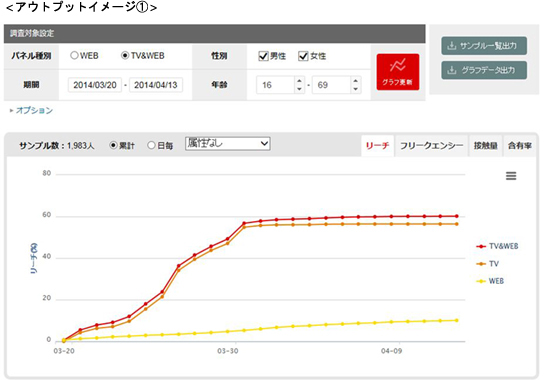Click the end date field 2014/04/13
This screenshot has height=380, width=550.
click(x=156, y=85)
